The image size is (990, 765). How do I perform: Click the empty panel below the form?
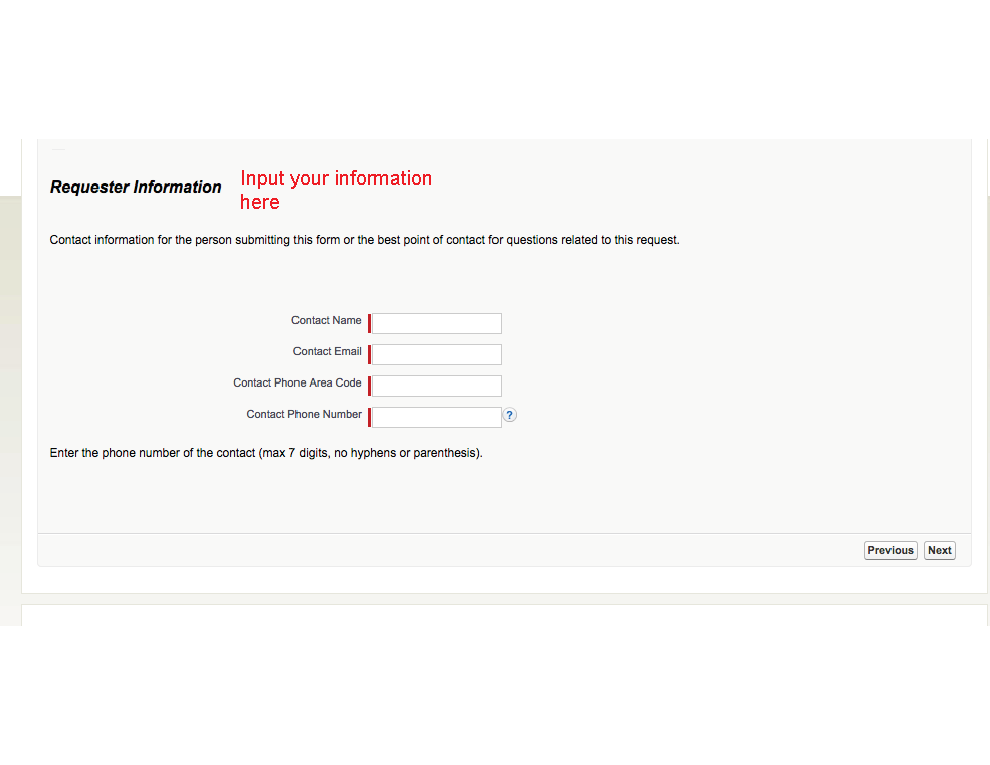click(500, 612)
